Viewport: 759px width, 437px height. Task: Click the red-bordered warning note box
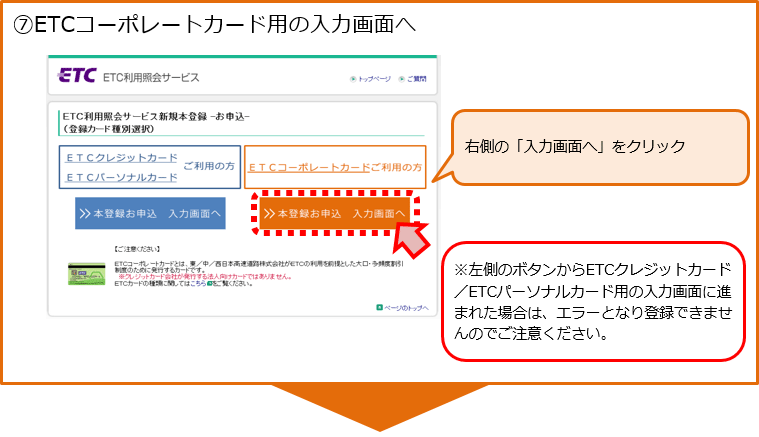[x=594, y=301]
